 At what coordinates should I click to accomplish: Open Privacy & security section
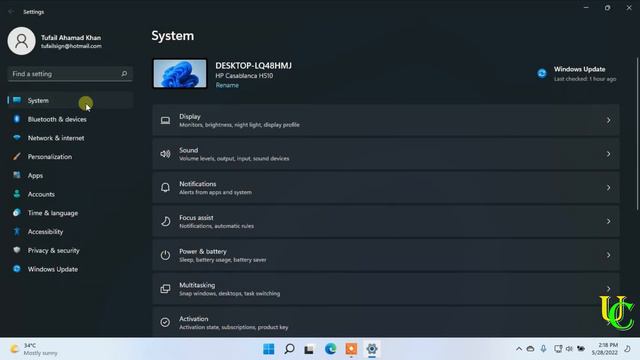pos(70,251)
